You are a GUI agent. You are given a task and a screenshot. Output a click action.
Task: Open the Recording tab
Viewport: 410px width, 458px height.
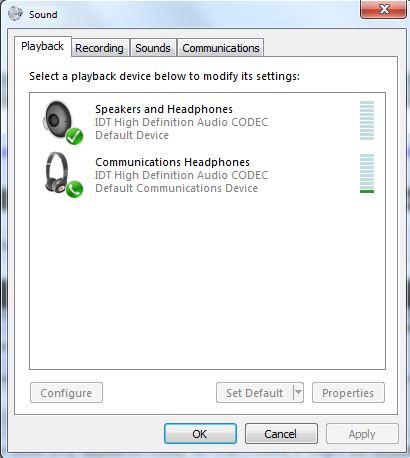point(100,48)
